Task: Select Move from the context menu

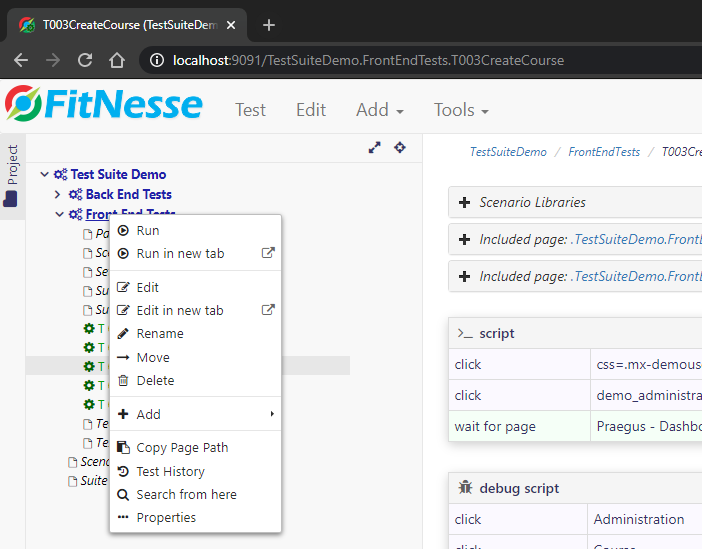Action: click(x=195, y=357)
